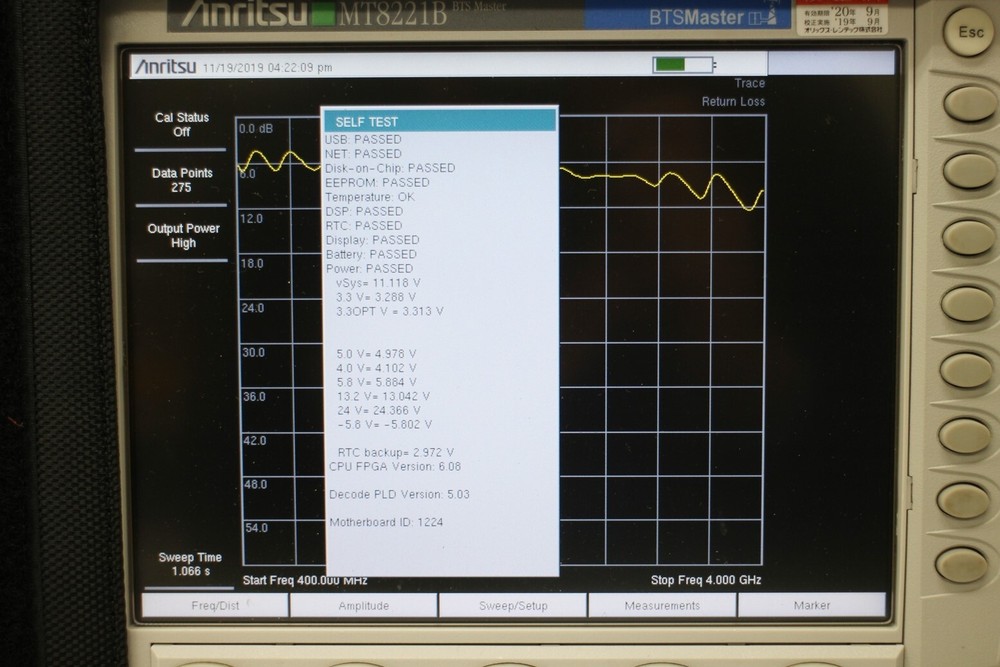
Task: Select the Data Points 275 soft key
Action: [x=181, y=178]
